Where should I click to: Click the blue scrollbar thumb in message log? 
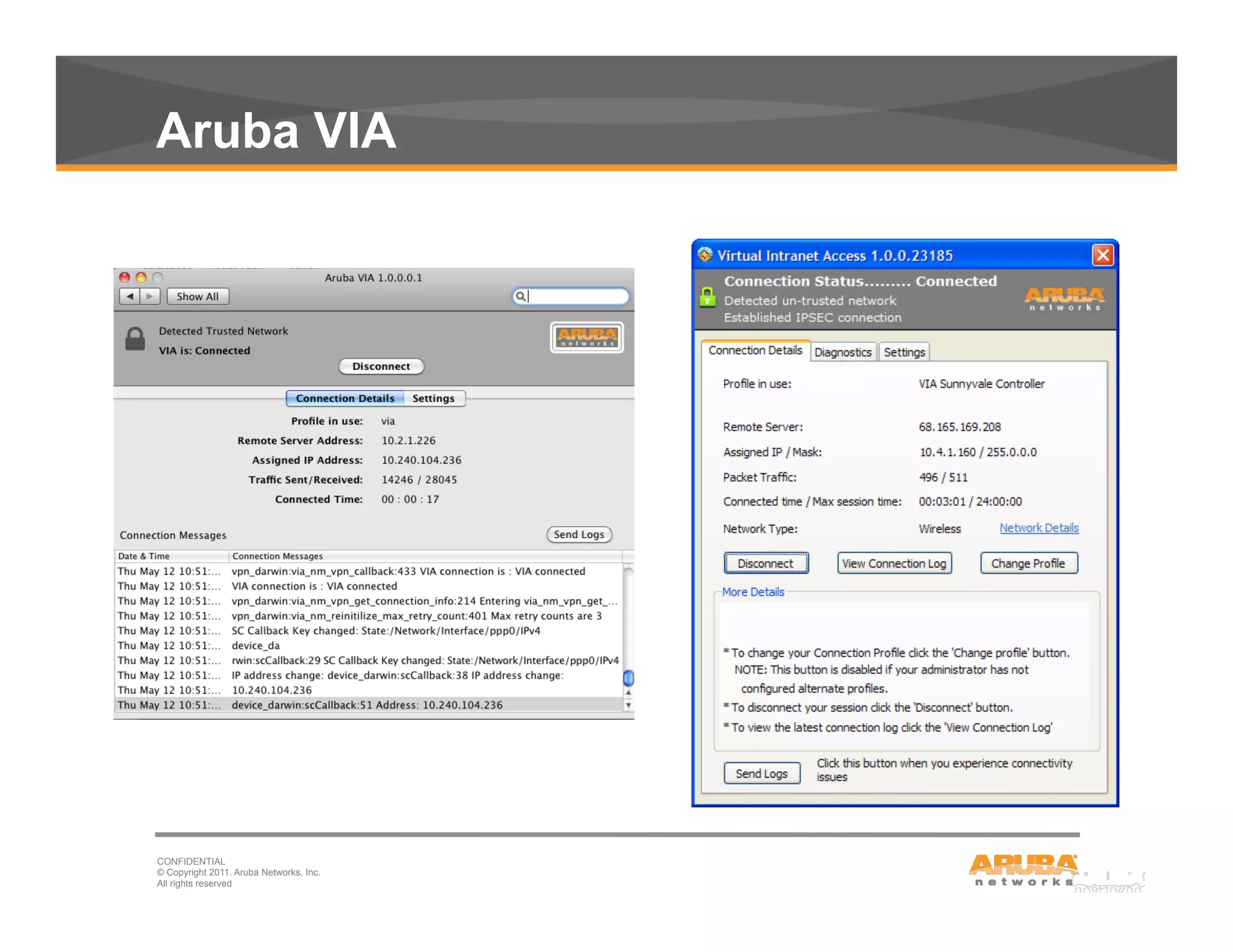pyautogui.click(x=629, y=678)
